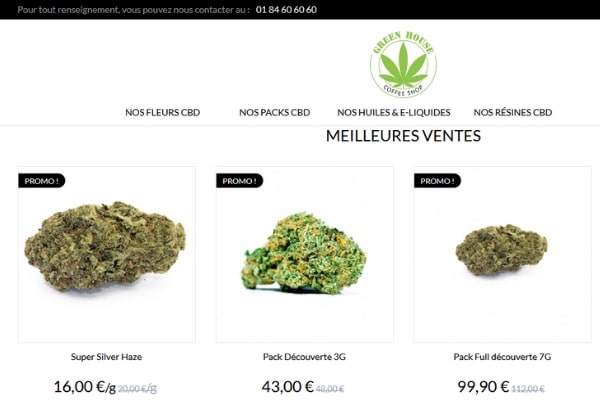600x400 pixels.
Task: Click the Pack Full découverte 7G title
Action: pos(502,357)
